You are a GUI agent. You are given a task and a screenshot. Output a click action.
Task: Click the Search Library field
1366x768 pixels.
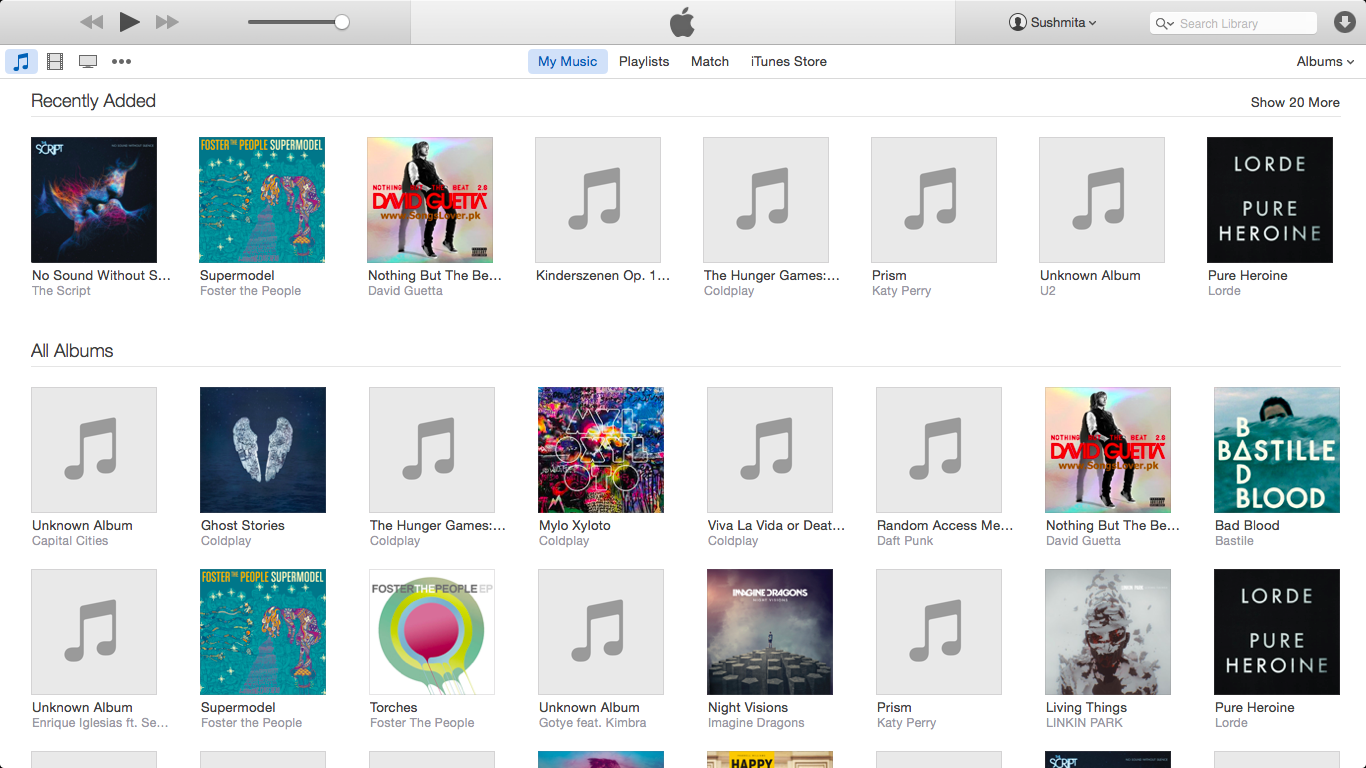pyautogui.click(x=1233, y=23)
